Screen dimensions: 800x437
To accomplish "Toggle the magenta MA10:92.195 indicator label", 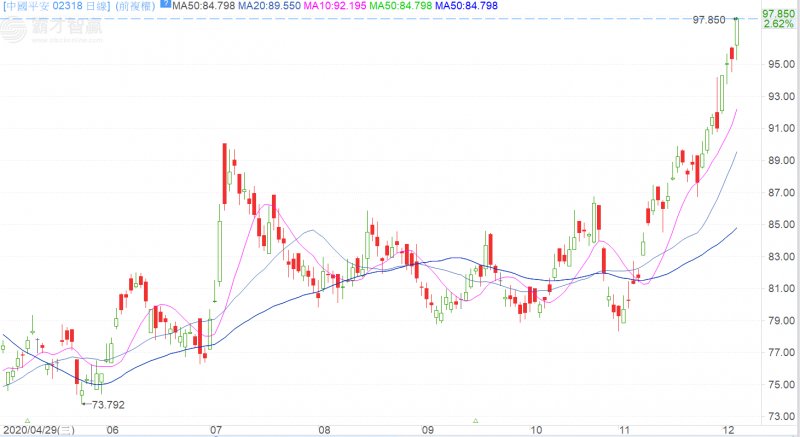I will click(333, 6).
